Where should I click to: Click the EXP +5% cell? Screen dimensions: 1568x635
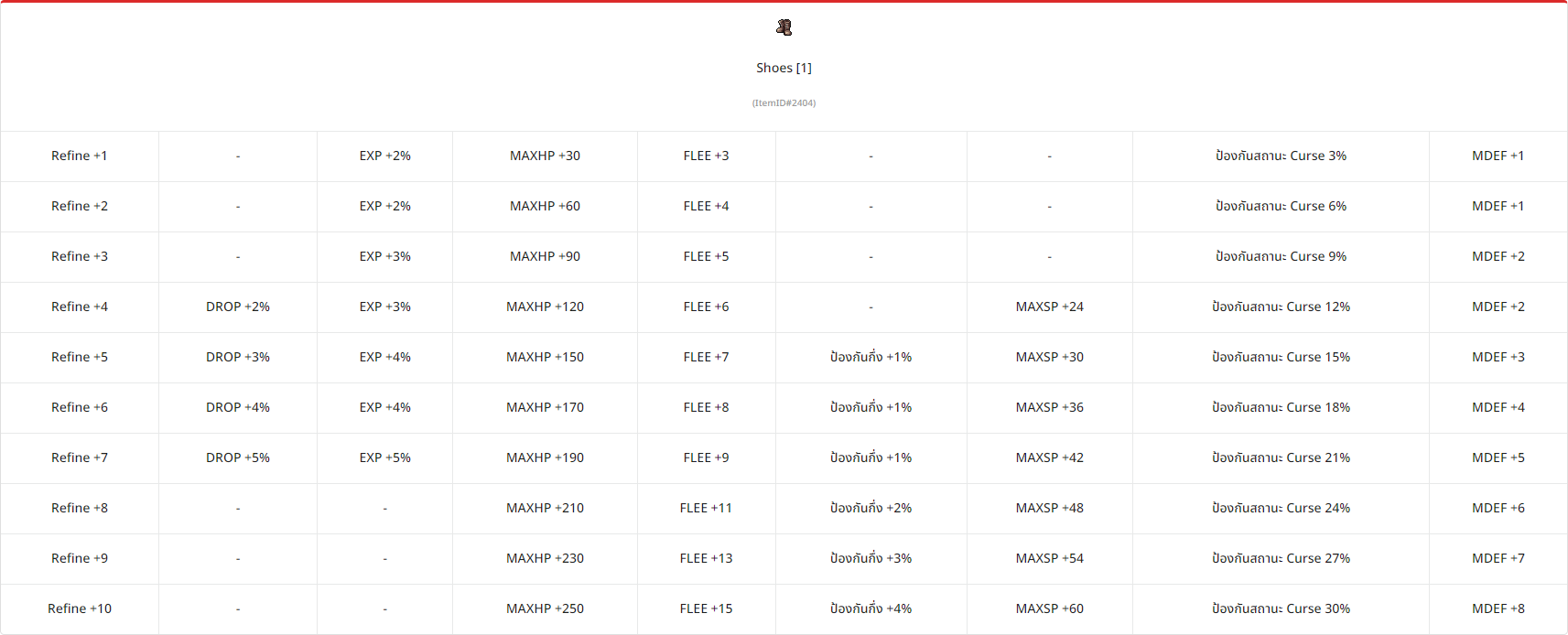pyautogui.click(x=385, y=457)
